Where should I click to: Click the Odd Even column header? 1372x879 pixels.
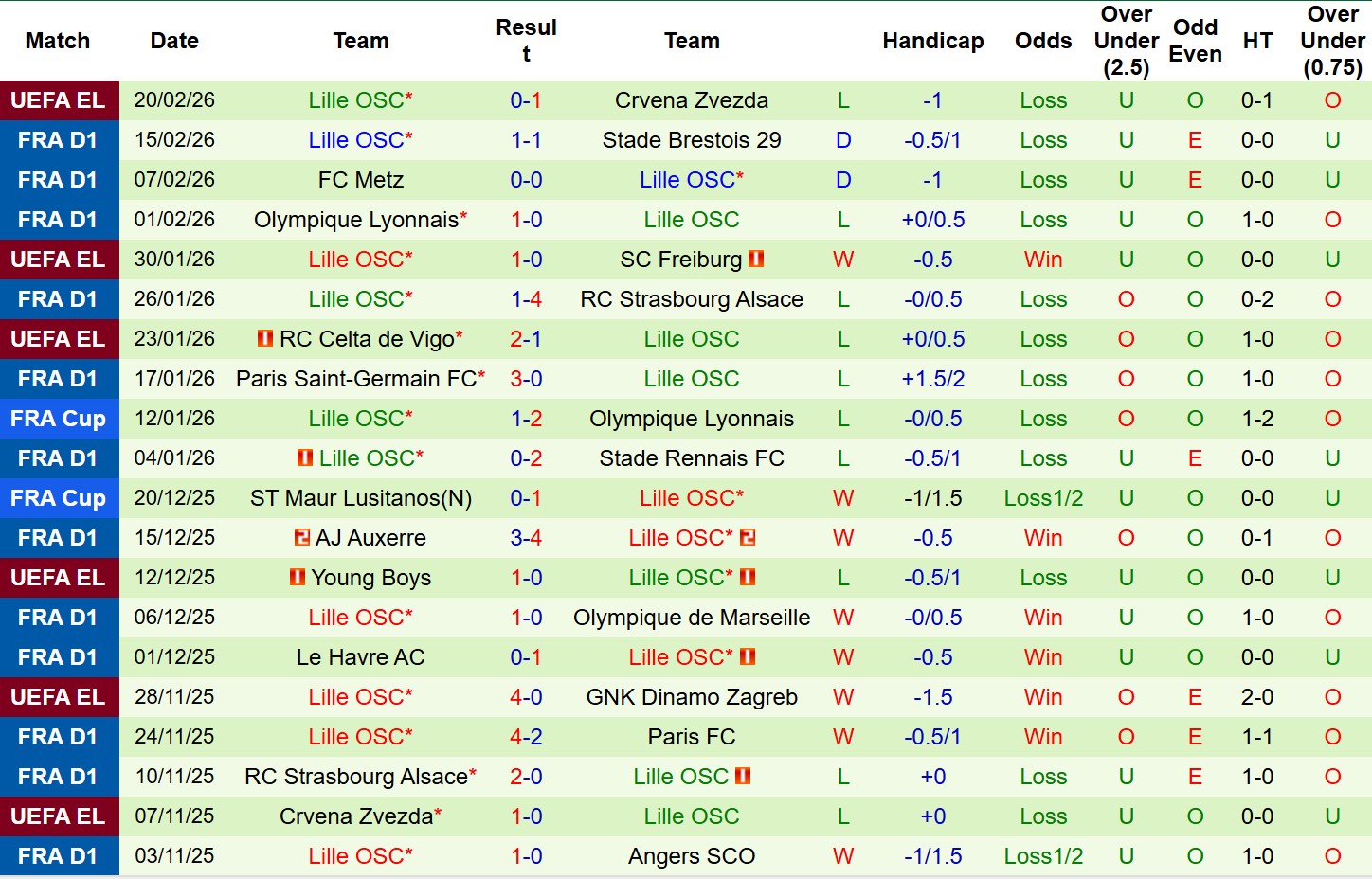point(1195,41)
